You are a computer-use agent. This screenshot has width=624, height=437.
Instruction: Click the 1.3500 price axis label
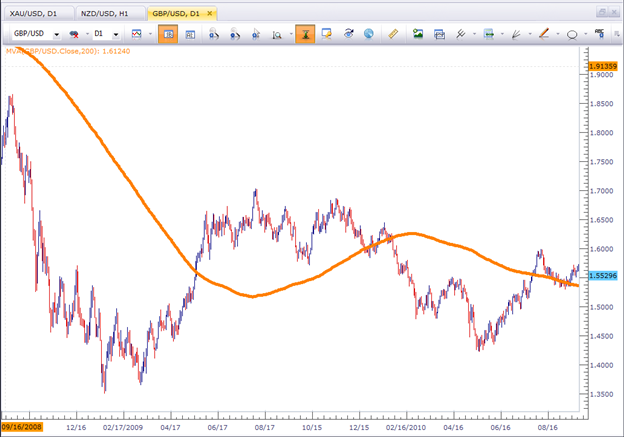tap(602, 394)
